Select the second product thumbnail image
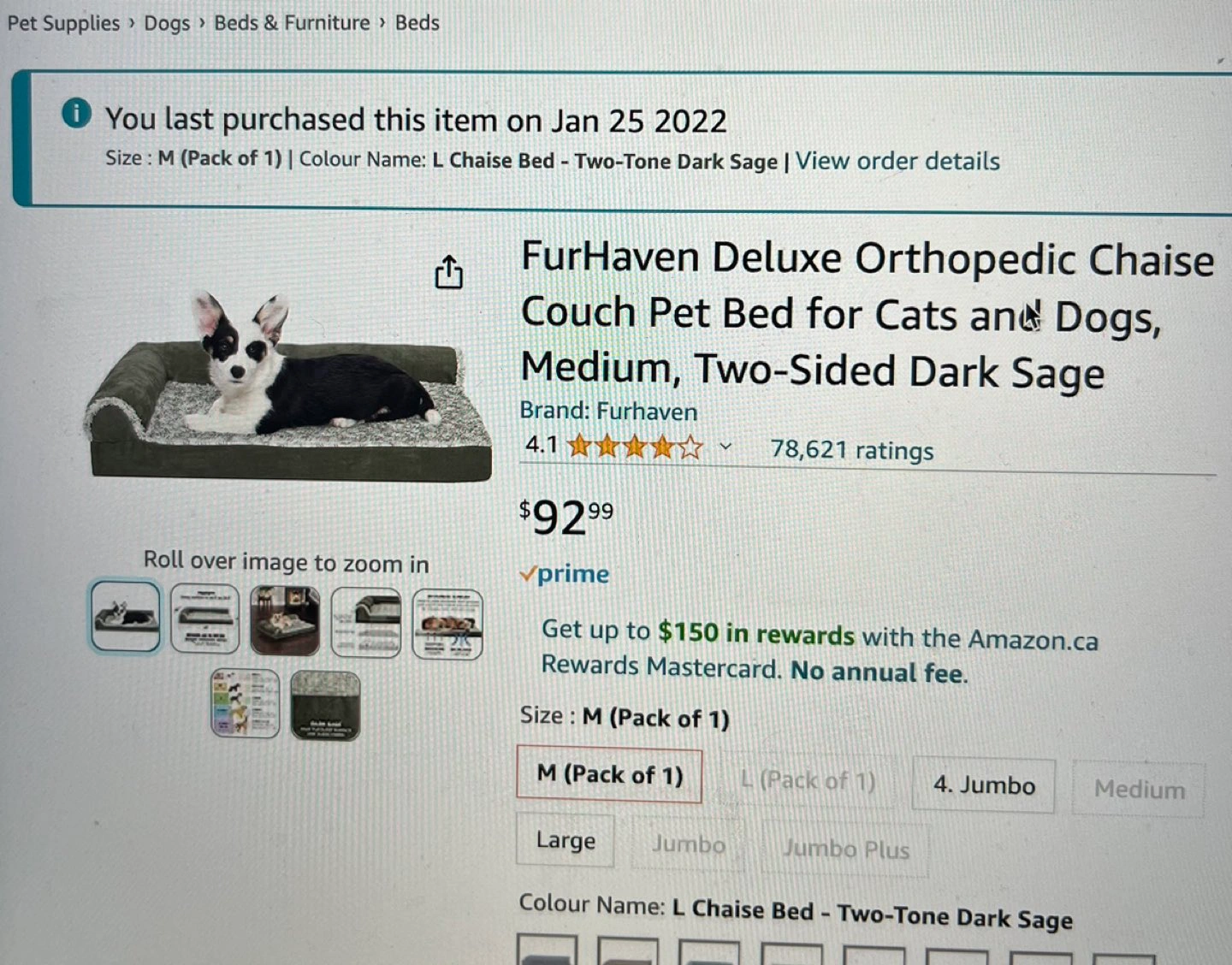 (x=204, y=619)
